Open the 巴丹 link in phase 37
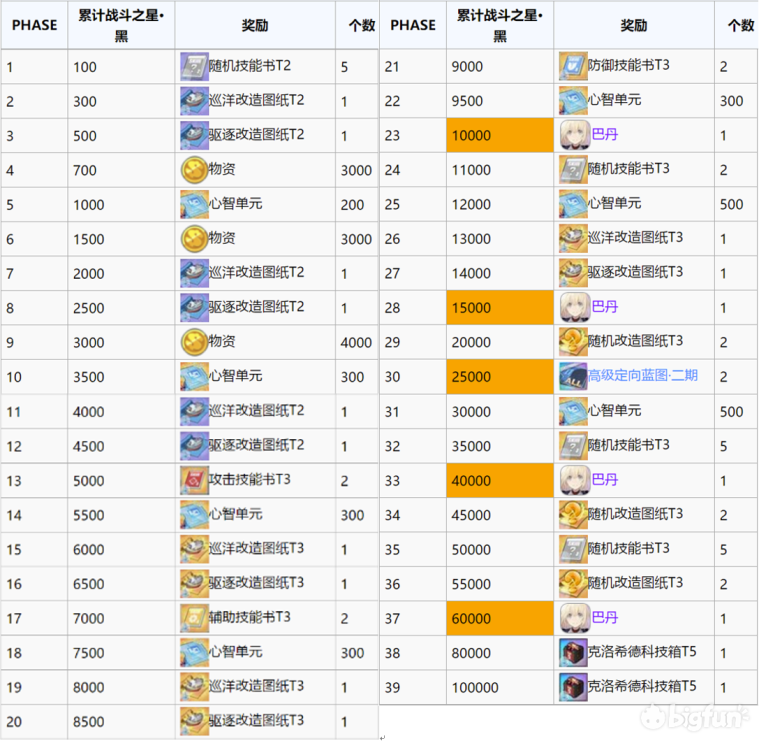This screenshot has height=741, width=759. click(605, 617)
